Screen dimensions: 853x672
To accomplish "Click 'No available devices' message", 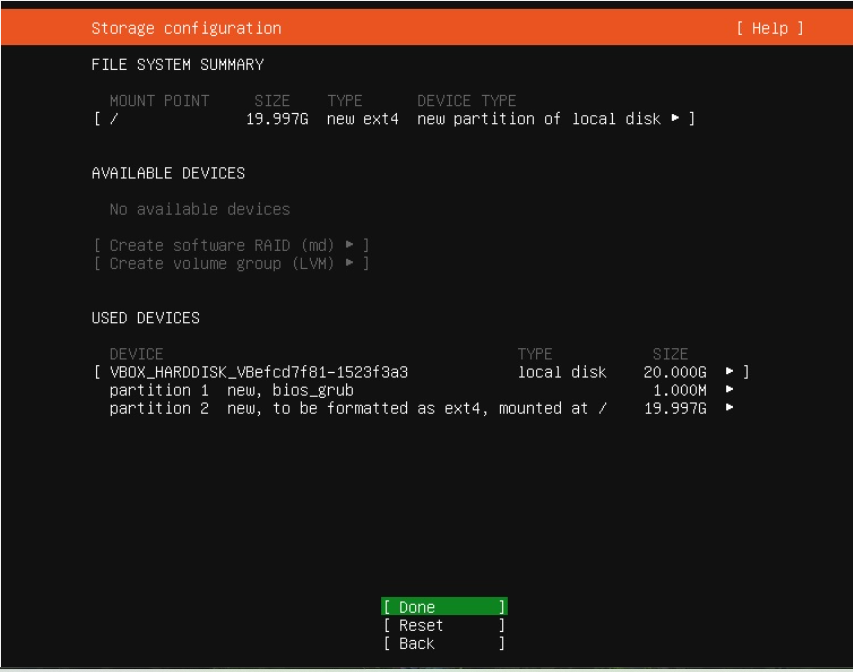I will (x=200, y=209).
